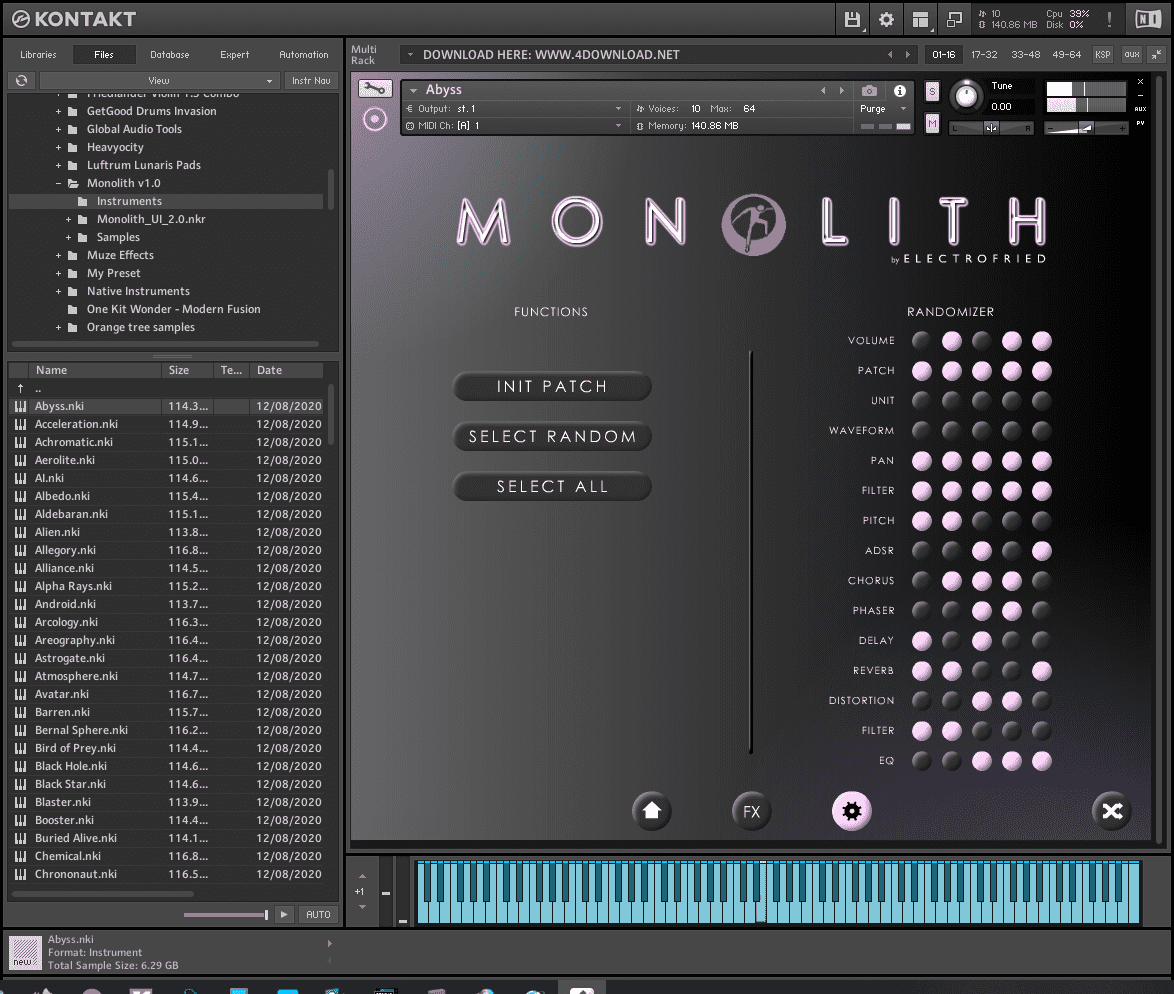This screenshot has width=1174, height=994.
Task: Adjust the Tune knob on the Abyss instrument
Action: click(965, 96)
